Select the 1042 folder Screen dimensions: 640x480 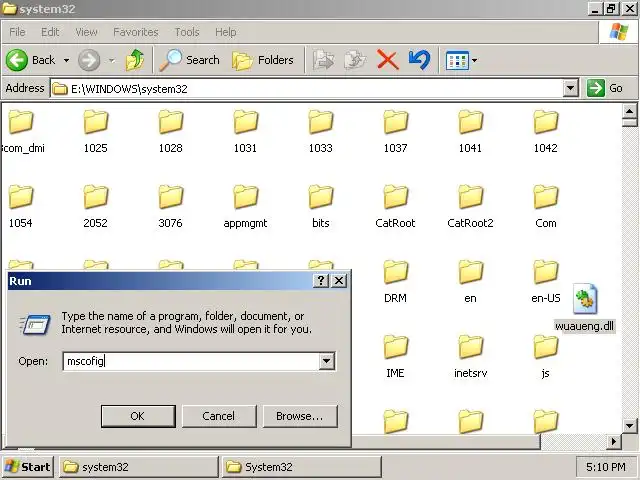click(546, 131)
